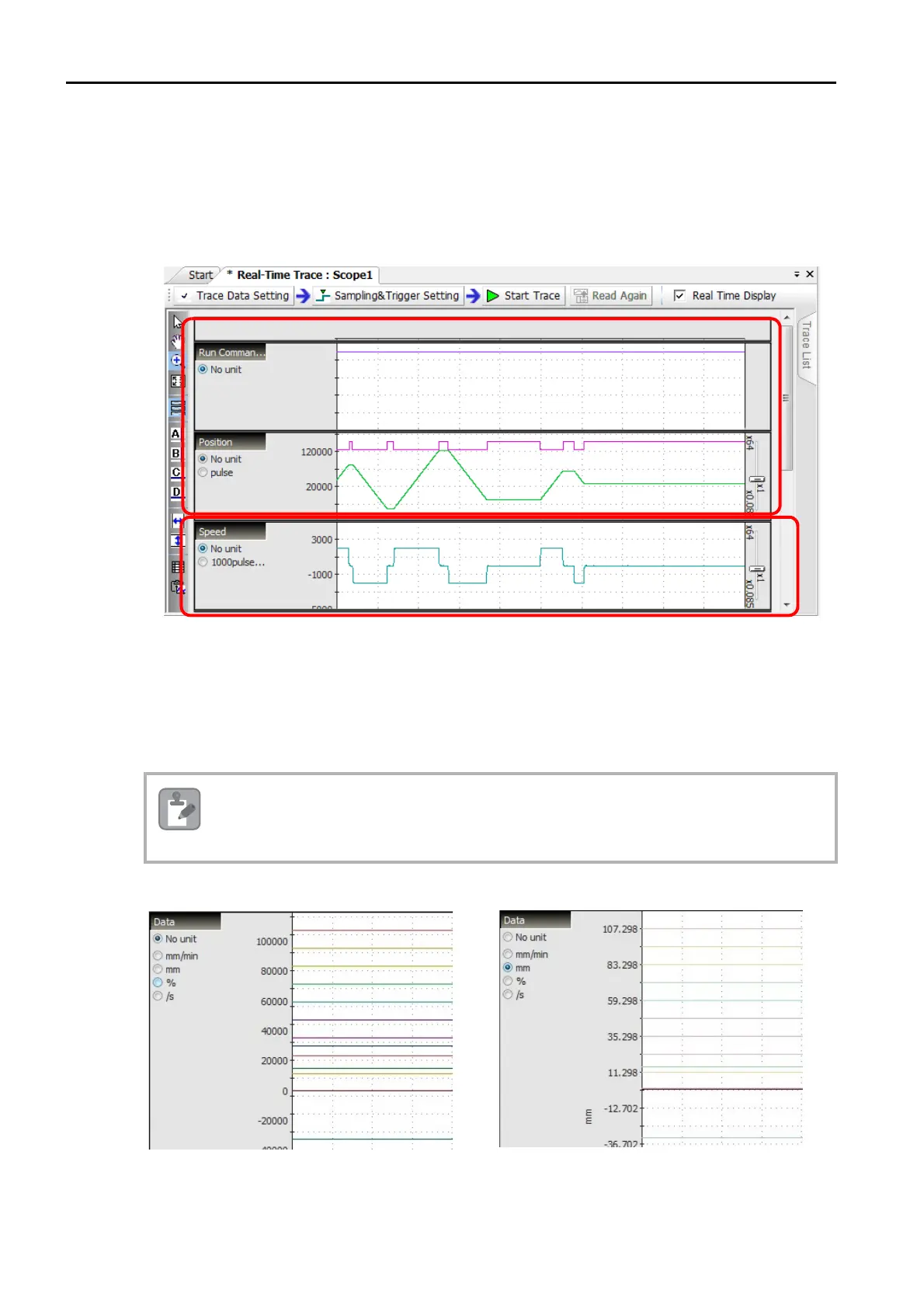Click the clipboard copy-graph icon
This screenshot has width=924, height=1308.
coord(177,587)
